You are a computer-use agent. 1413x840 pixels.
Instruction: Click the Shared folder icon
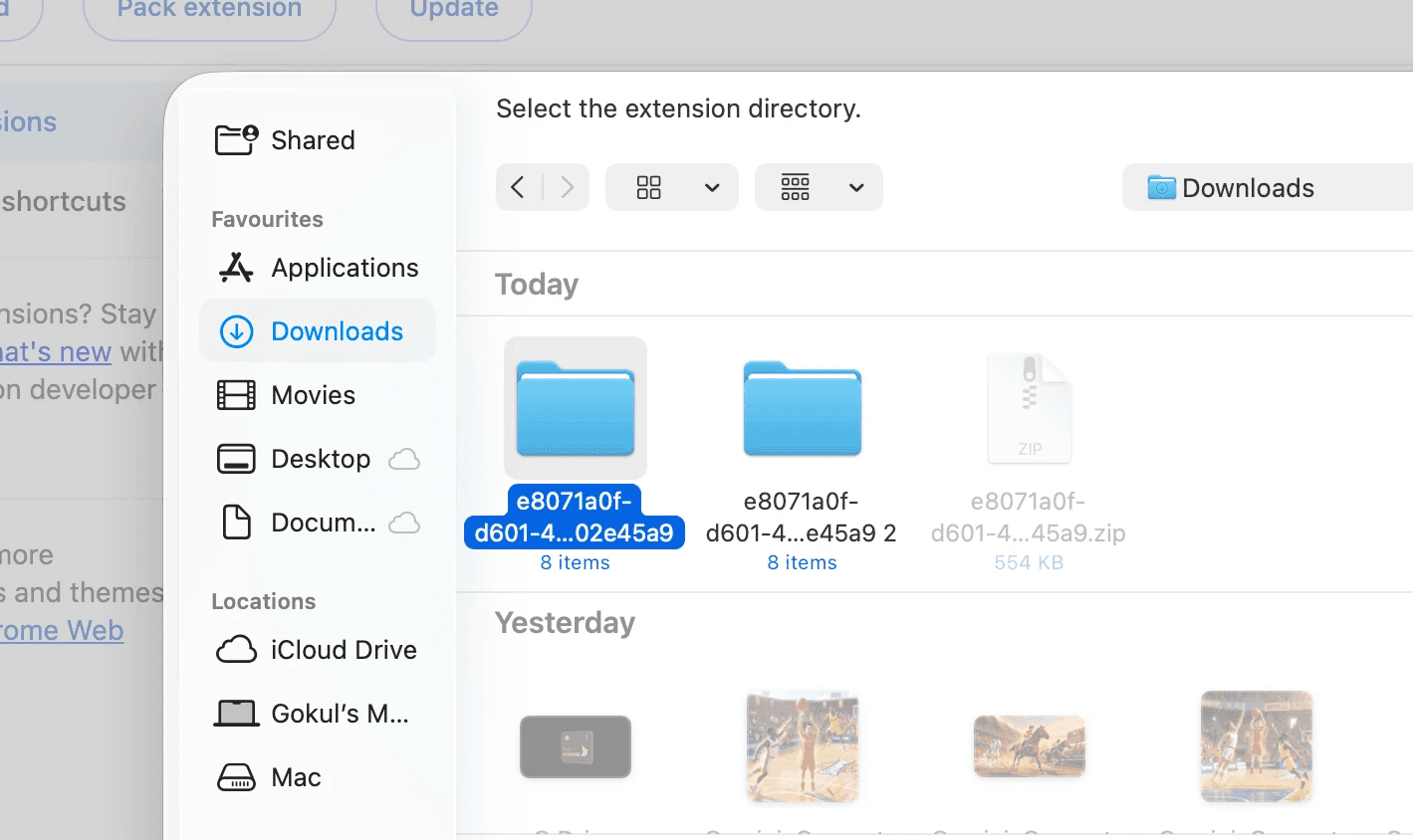pyautogui.click(x=236, y=140)
